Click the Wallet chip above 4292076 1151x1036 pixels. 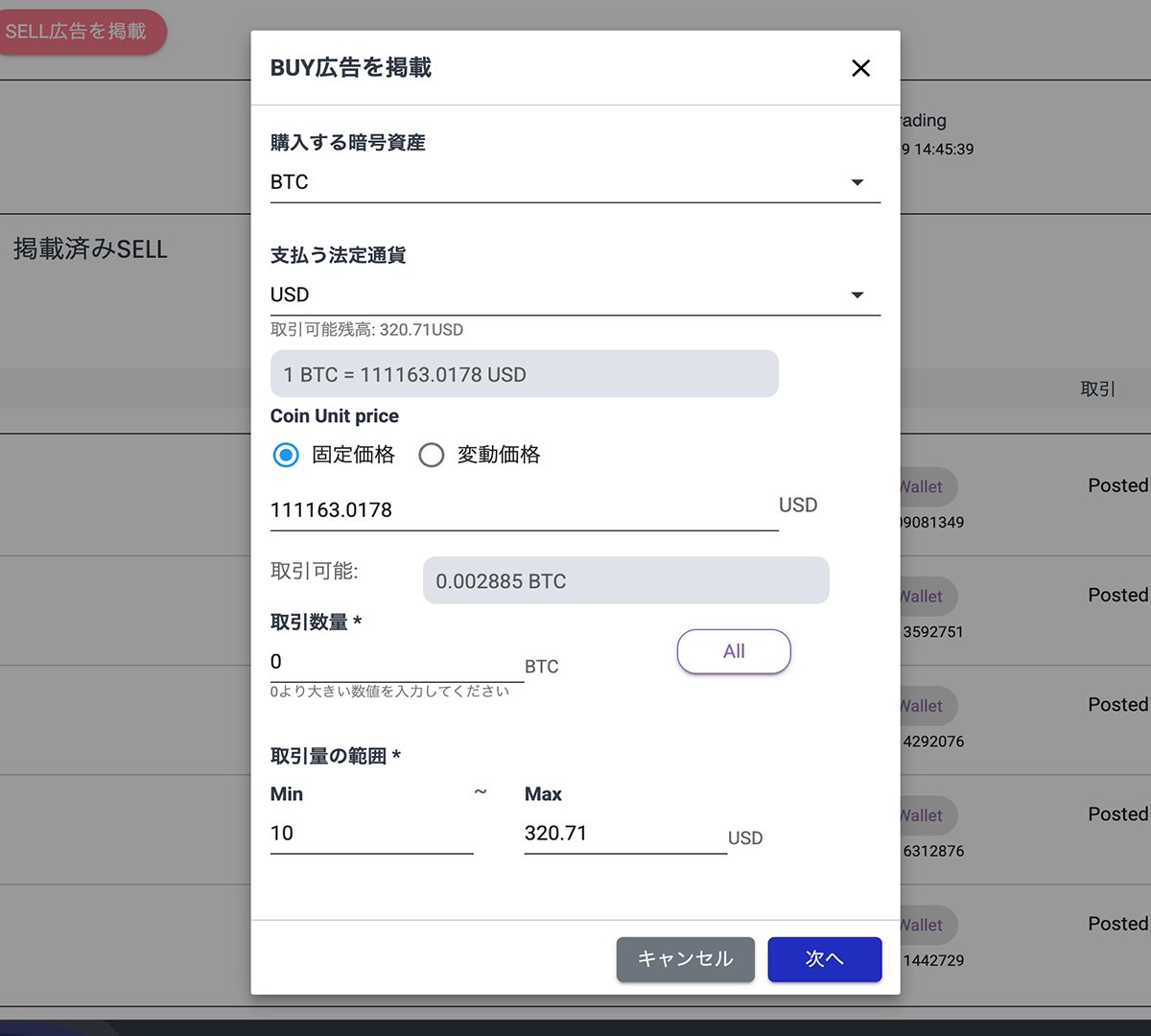click(x=927, y=706)
